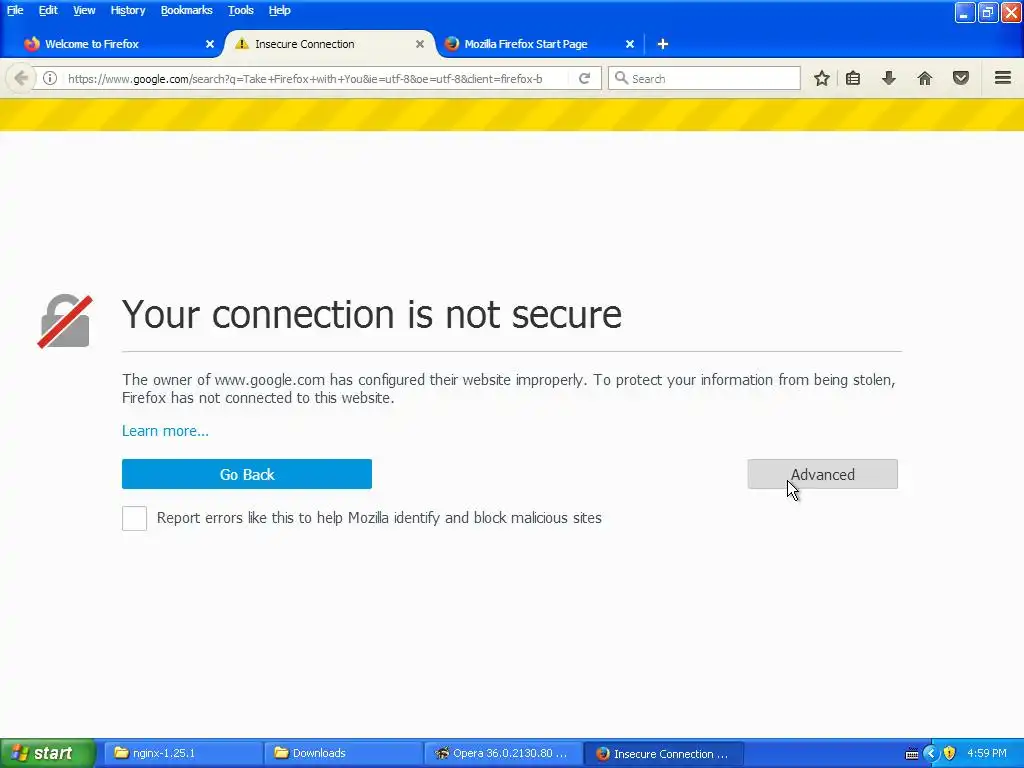Minimize the Firefox window
This screenshot has height=768, width=1024.
[964, 12]
